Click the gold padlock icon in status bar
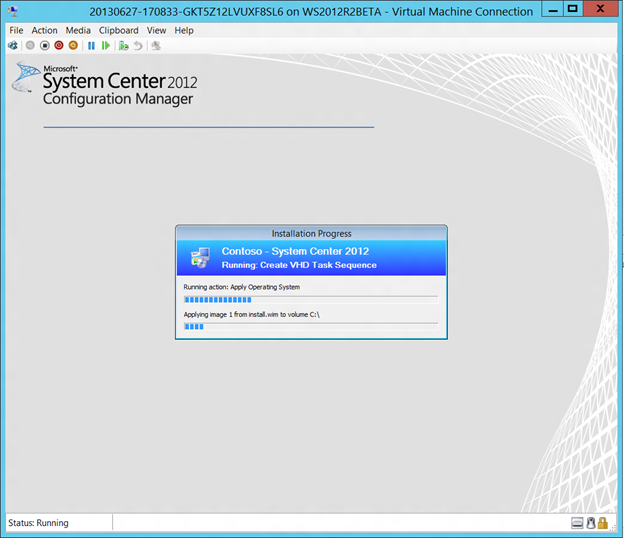The height and width of the screenshot is (538, 624). point(603,523)
